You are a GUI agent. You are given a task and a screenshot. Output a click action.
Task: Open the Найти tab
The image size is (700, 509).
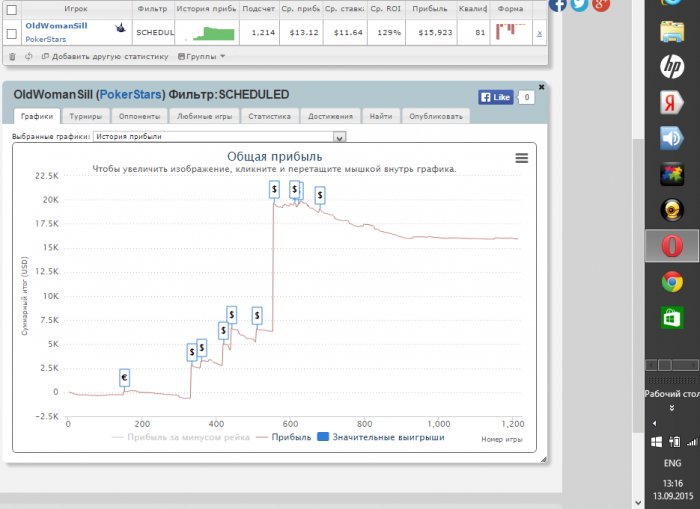[380, 116]
